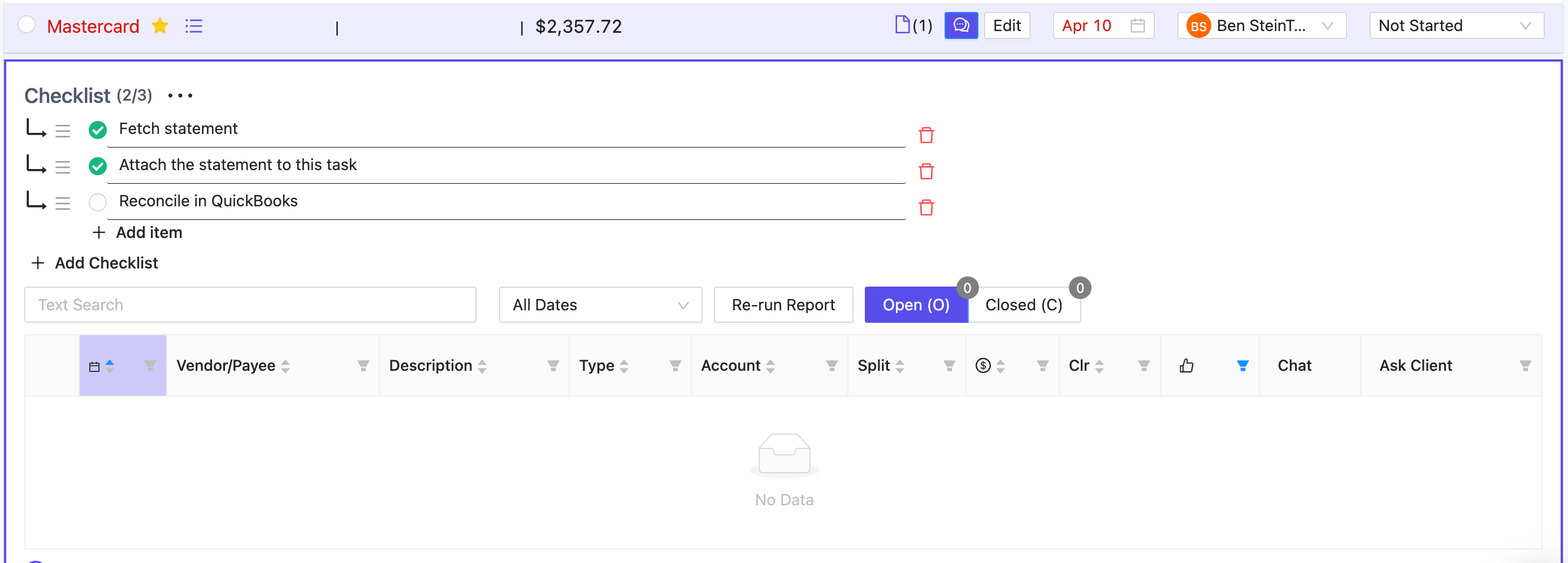Click Add Checklist

click(94, 263)
